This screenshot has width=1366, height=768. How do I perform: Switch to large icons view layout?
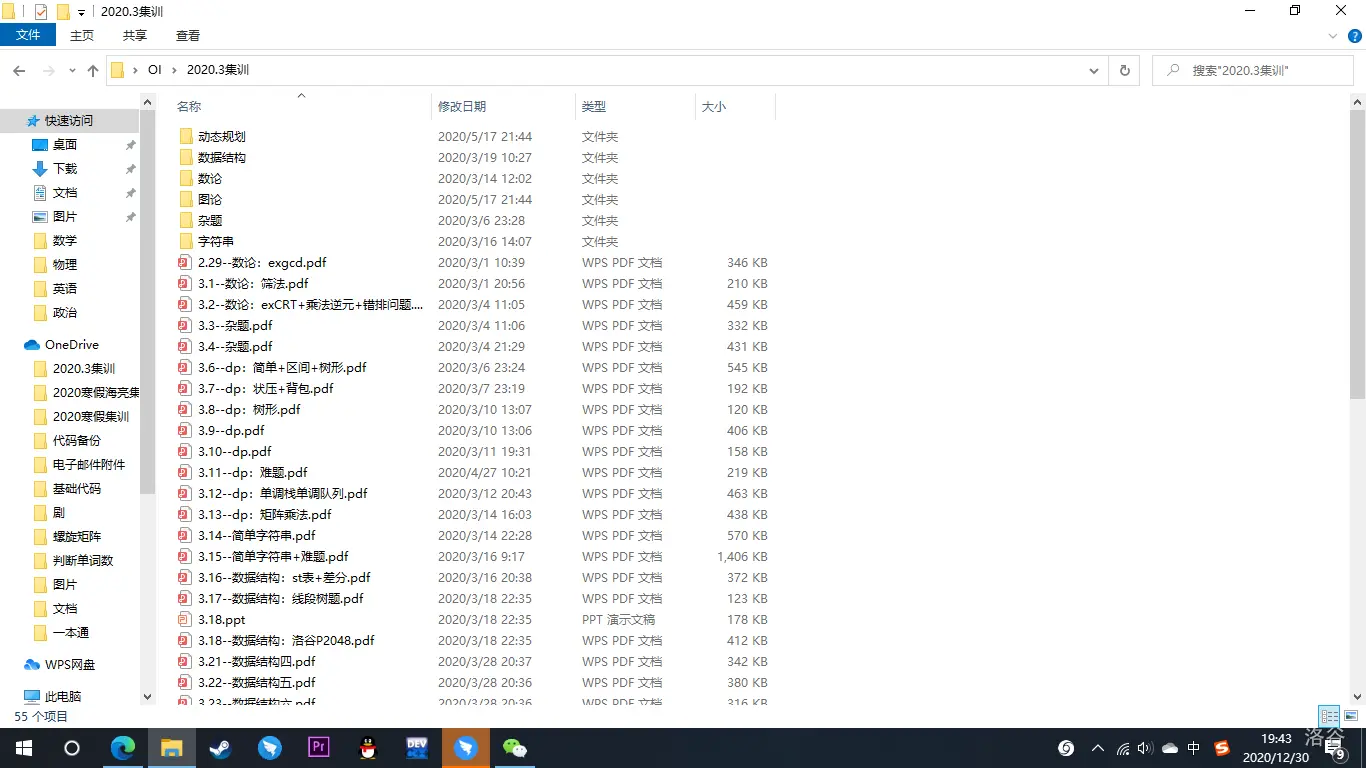pyautogui.click(x=1351, y=716)
